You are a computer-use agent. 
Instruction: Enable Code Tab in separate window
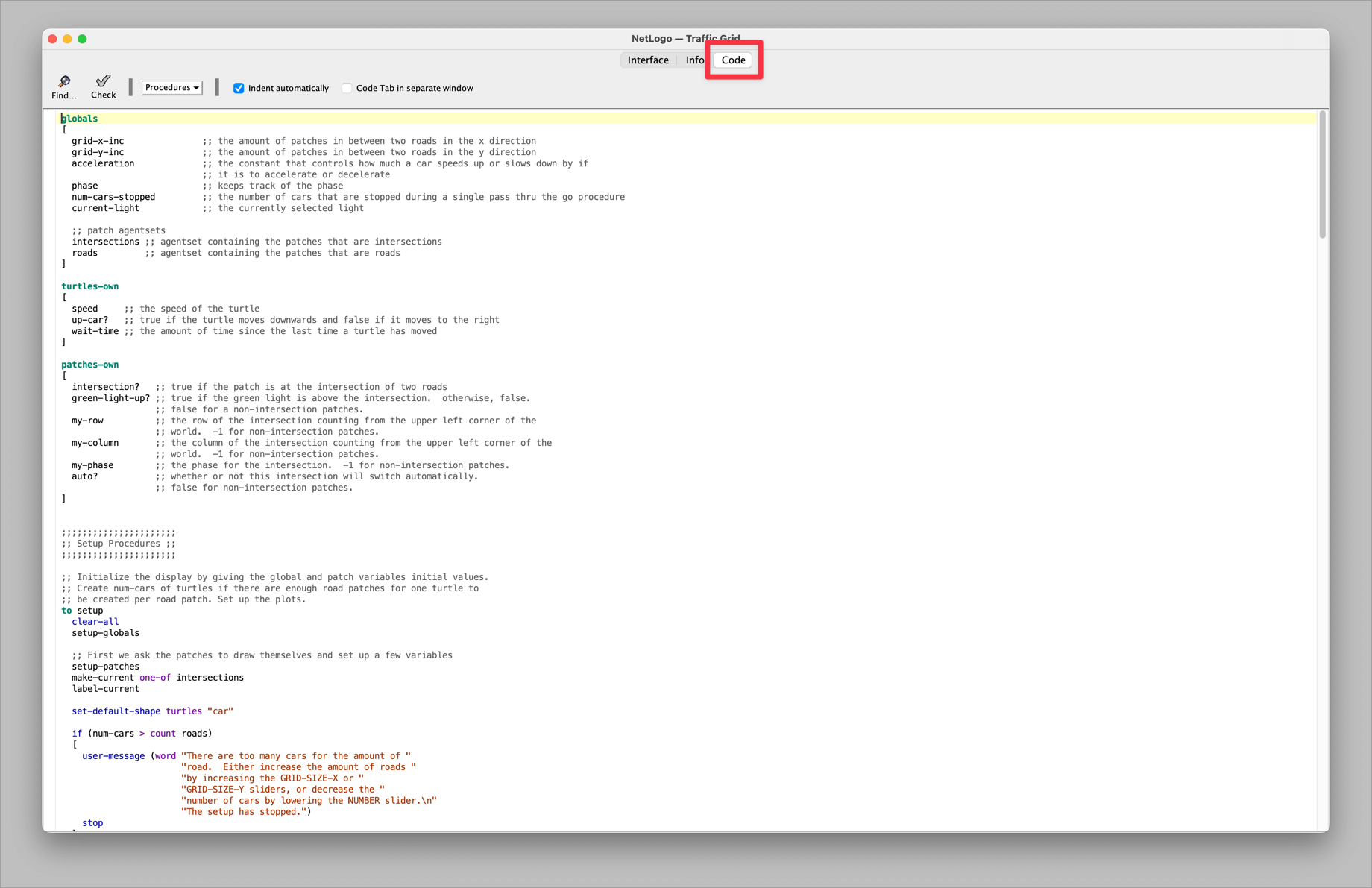(347, 87)
